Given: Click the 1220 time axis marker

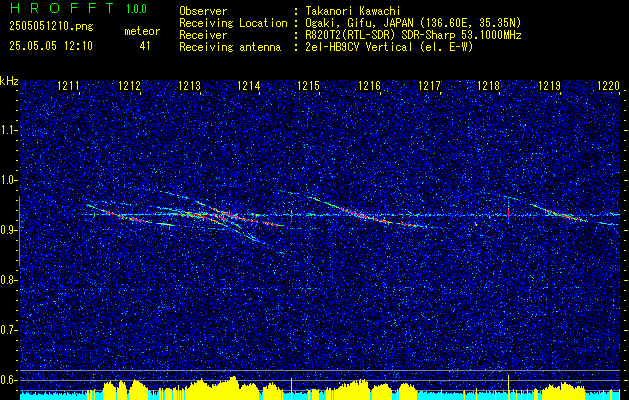Looking at the screenshot, I should tap(609, 86).
